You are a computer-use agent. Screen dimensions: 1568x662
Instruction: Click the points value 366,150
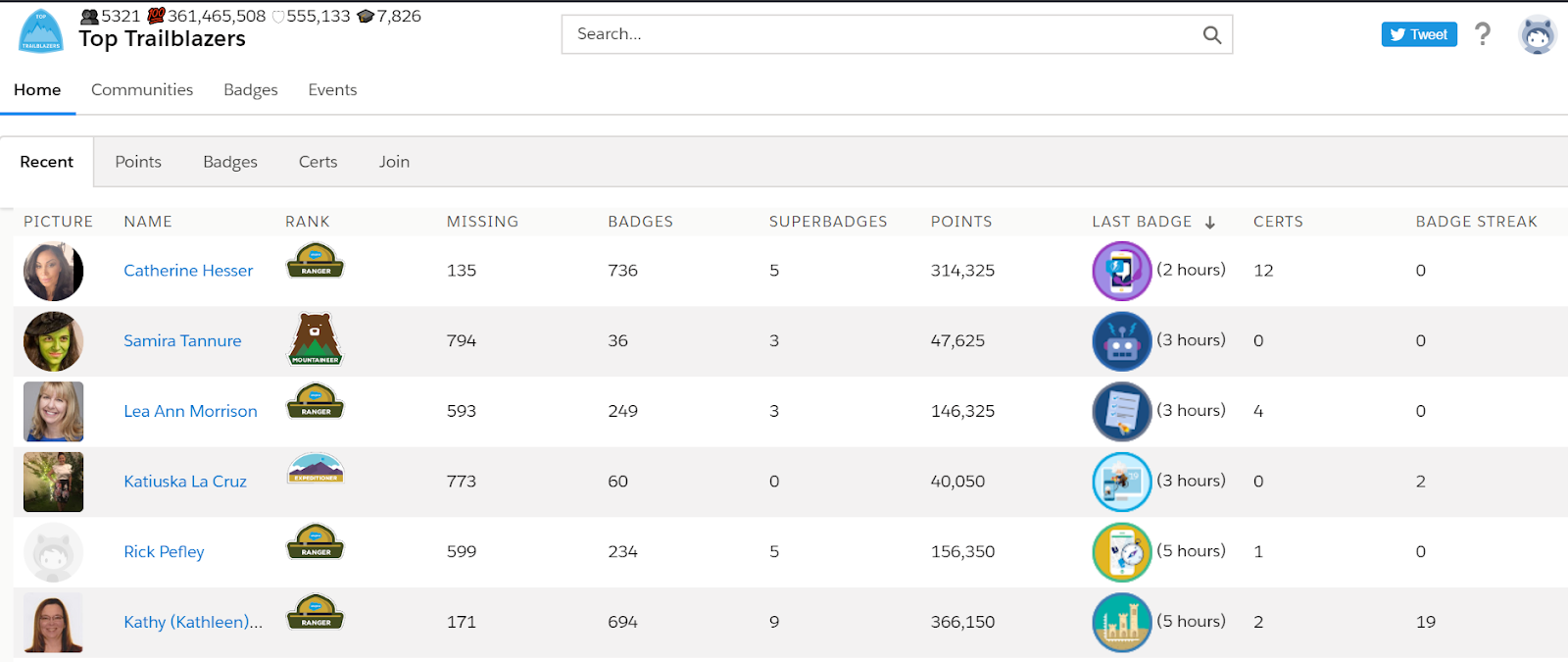[x=962, y=623]
